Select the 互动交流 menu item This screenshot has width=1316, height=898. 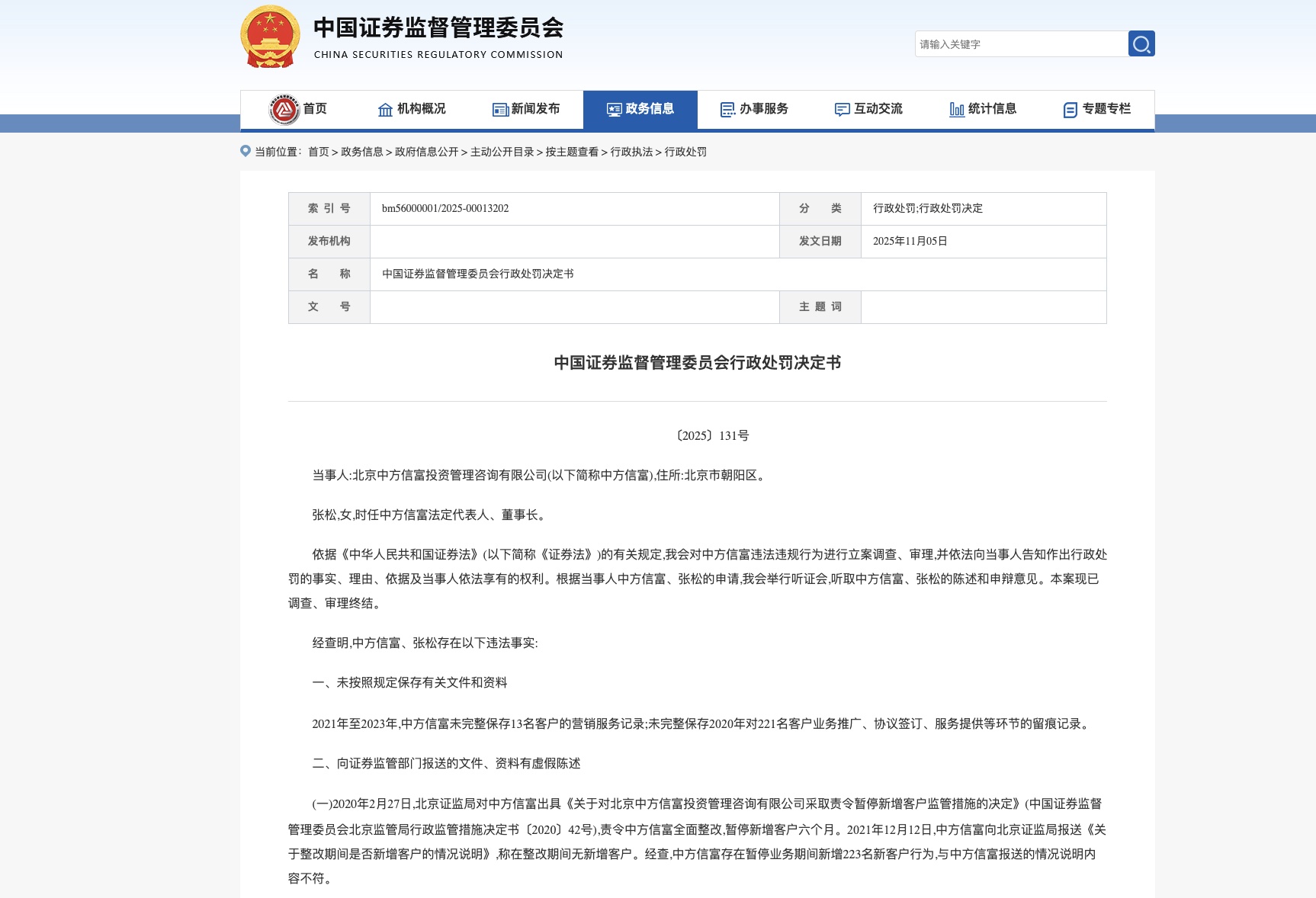(x=869, y=110)
